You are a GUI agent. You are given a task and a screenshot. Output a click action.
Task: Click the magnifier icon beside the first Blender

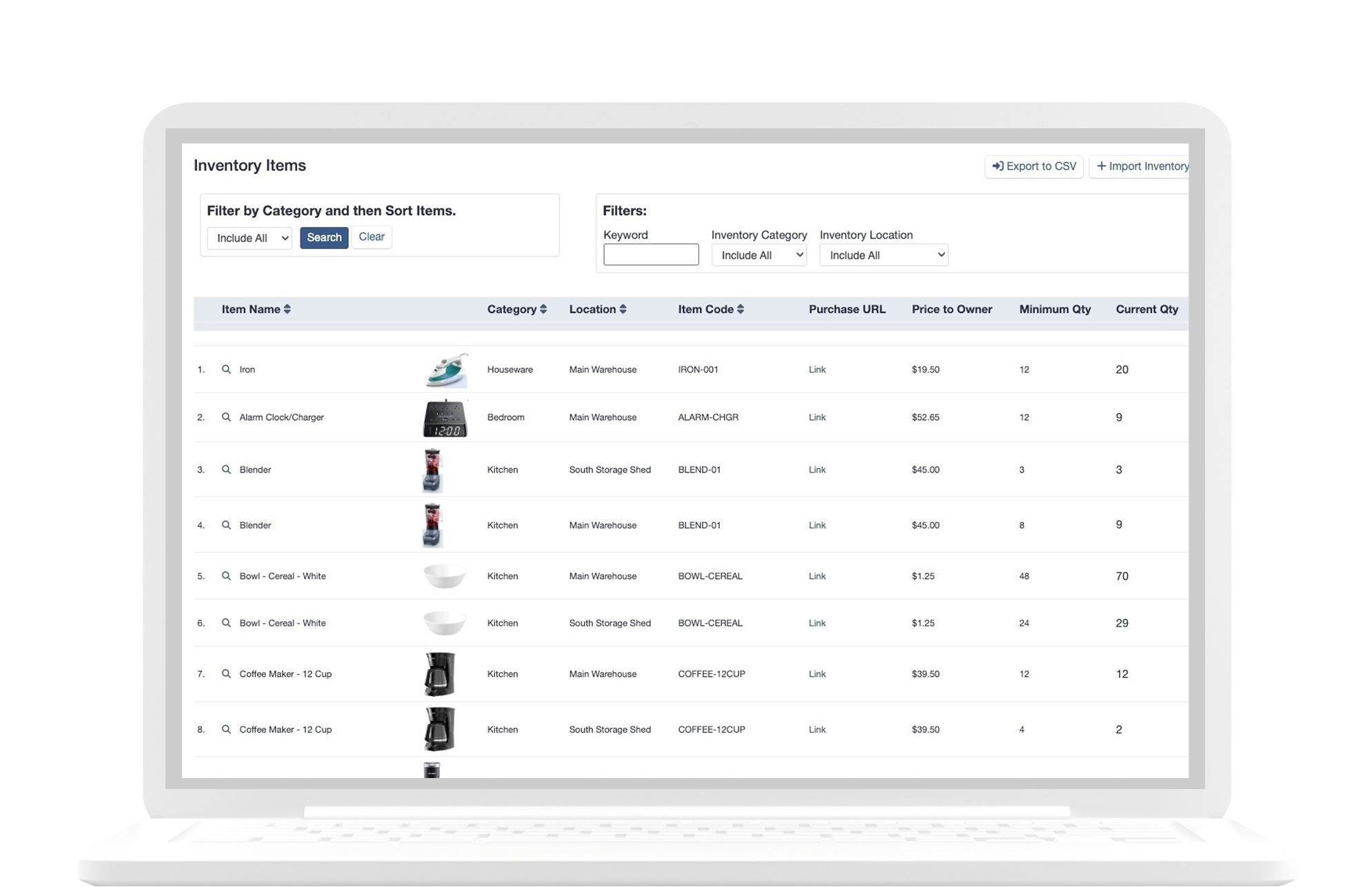tap(225, 469)
